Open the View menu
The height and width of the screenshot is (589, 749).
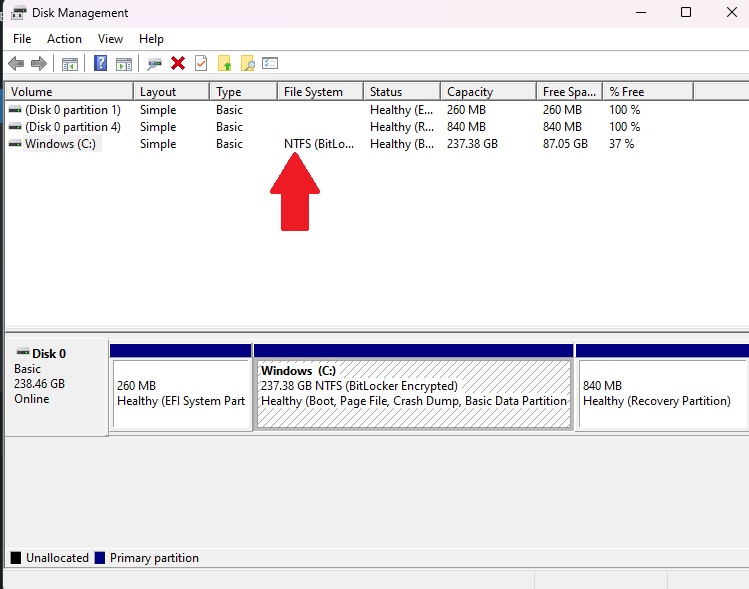110,39
